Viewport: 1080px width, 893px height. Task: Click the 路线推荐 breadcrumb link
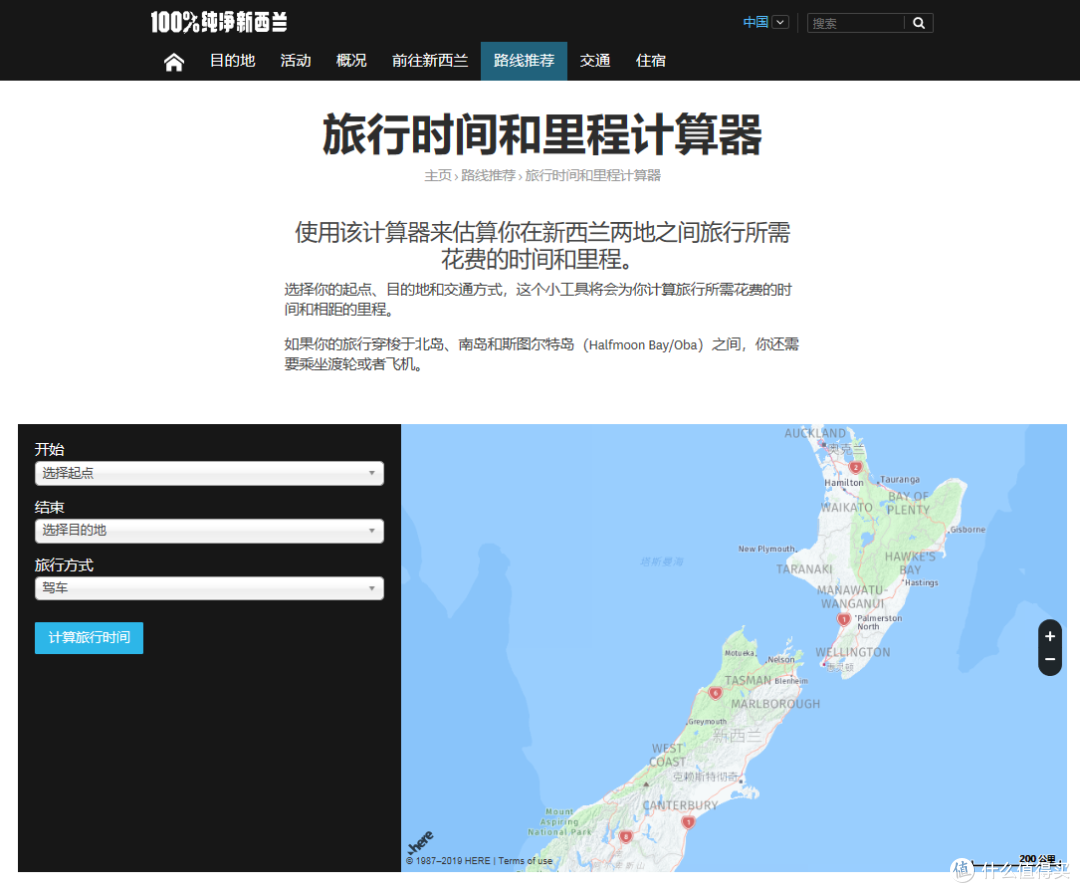(488, 176)
